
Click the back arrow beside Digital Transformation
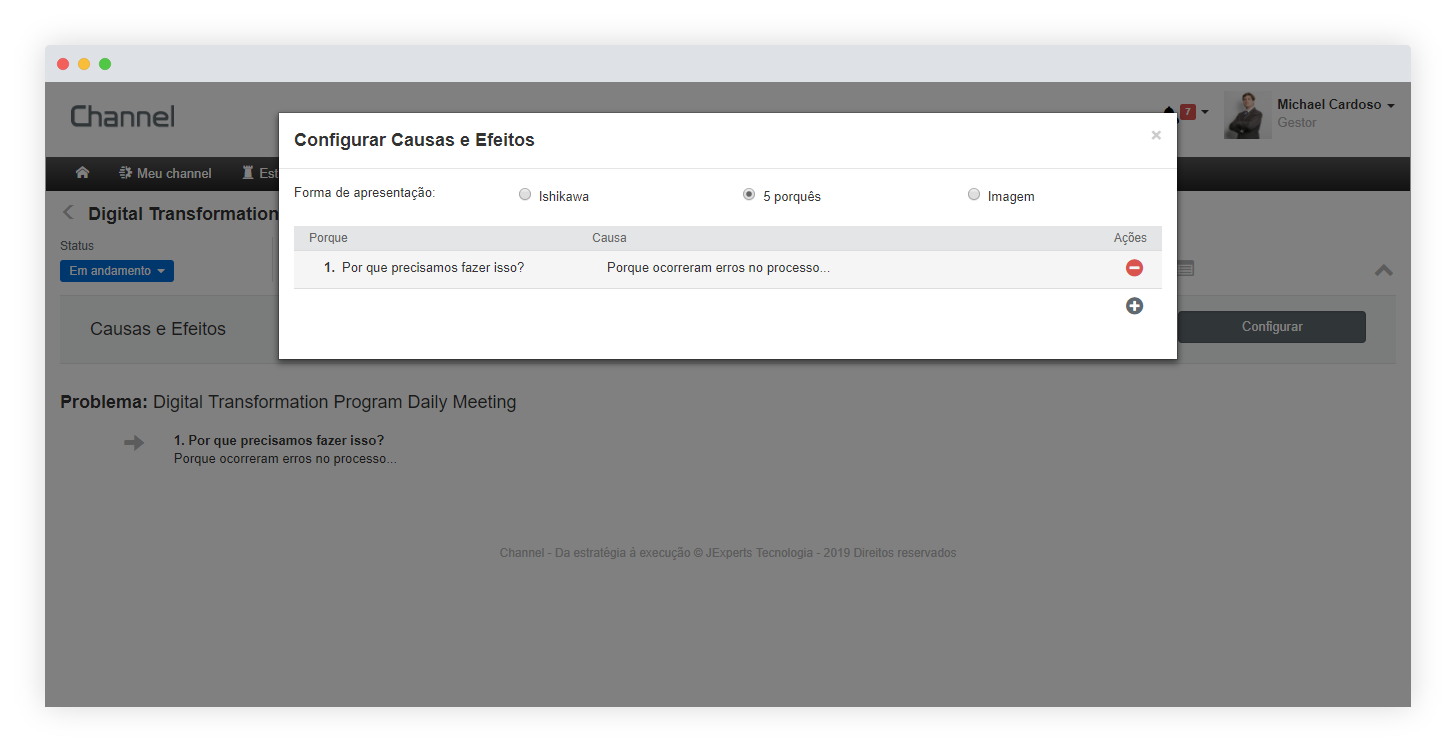click(x=68, y=213)
